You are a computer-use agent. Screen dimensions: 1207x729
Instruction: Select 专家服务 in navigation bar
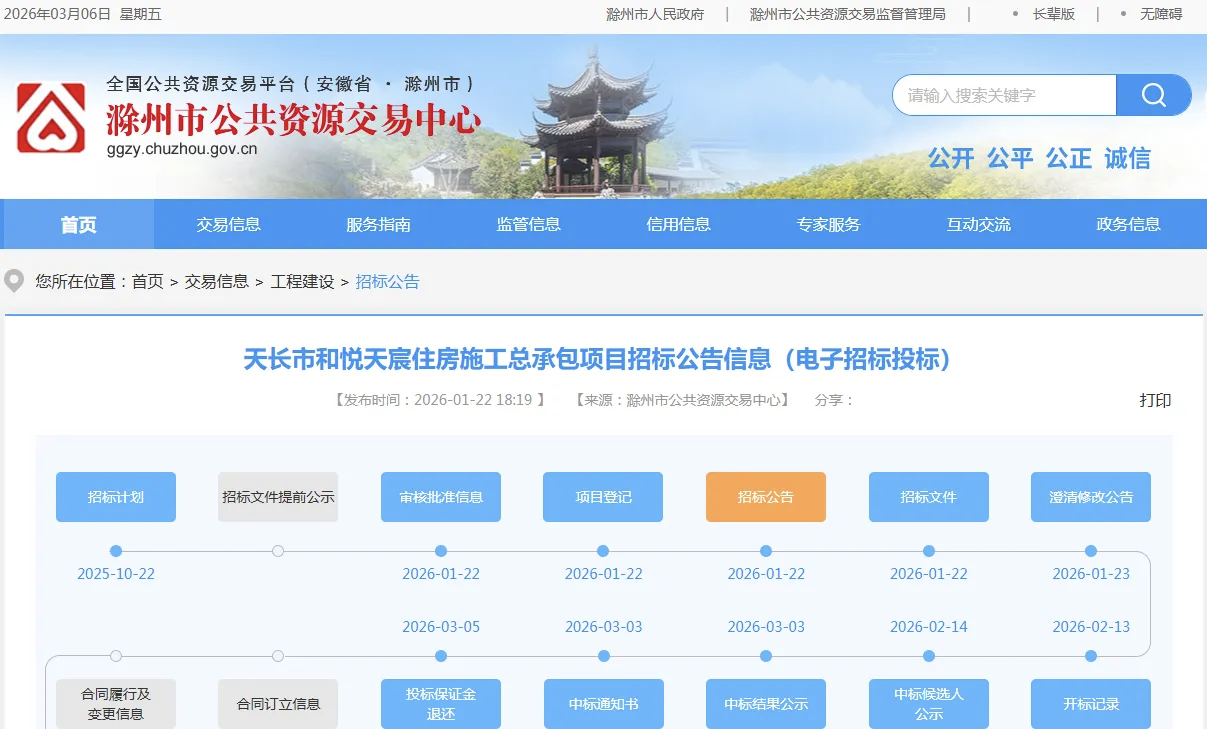pyautogui.click(x=829, y=224)
